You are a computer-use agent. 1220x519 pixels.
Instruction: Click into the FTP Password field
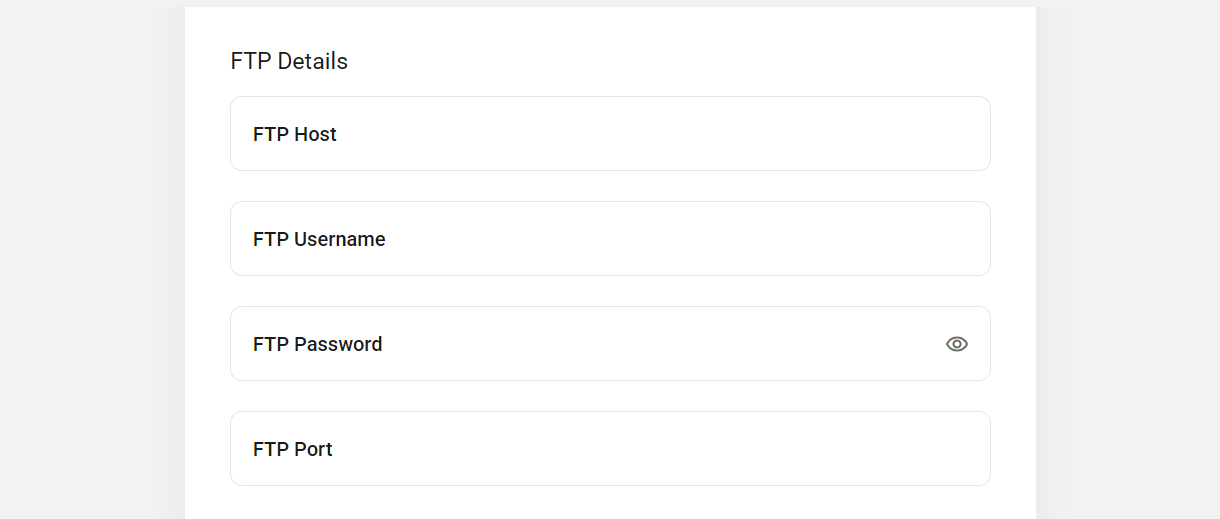(x=610, y=344)
